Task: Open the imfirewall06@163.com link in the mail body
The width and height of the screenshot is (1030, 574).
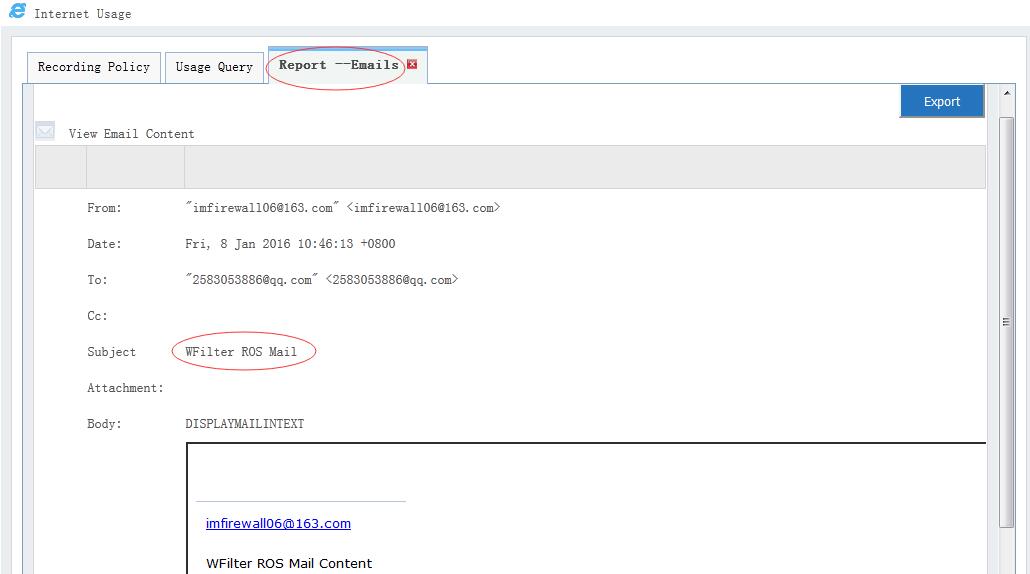Action: coord(279,523)
